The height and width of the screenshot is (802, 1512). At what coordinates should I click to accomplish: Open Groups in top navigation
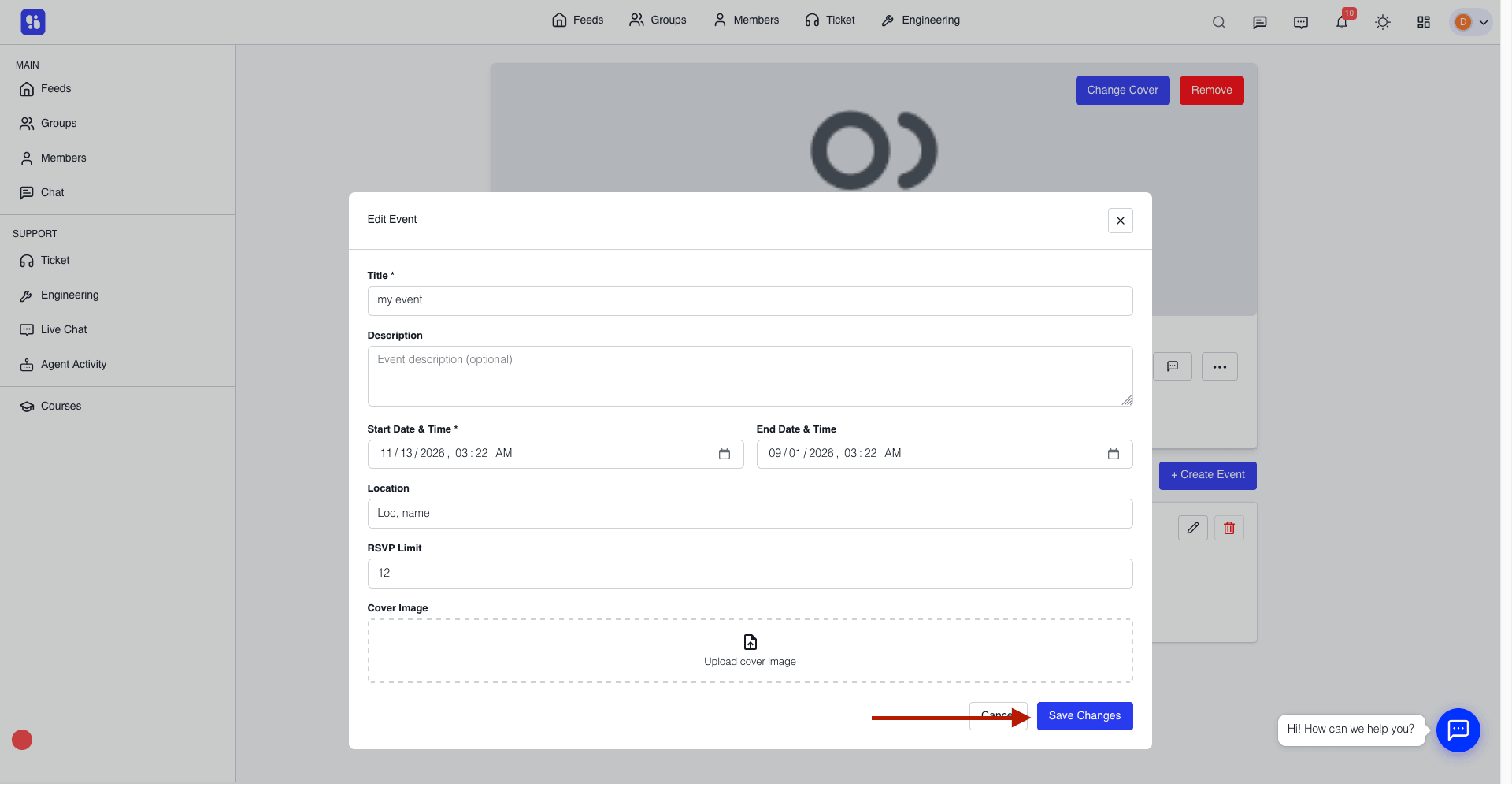(658, 20)
